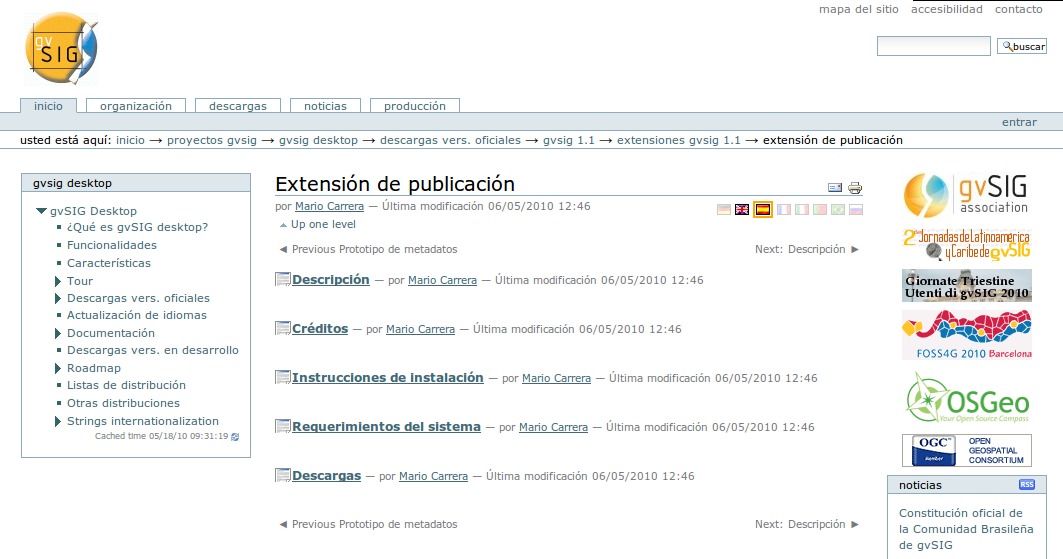
Task: Select the Spanish flag language
Action: [762, 209]
